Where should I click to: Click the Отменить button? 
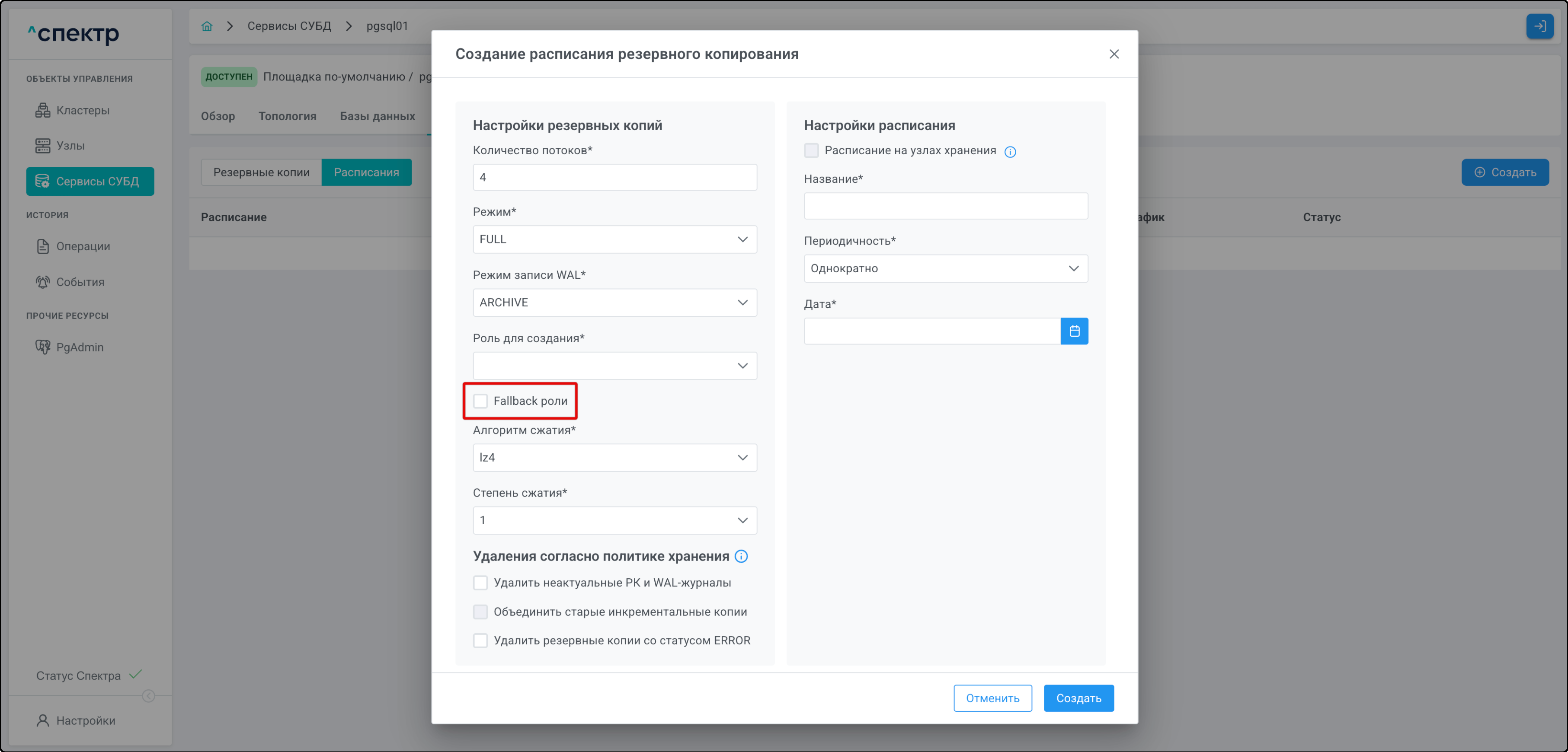[x=992, y=698]
